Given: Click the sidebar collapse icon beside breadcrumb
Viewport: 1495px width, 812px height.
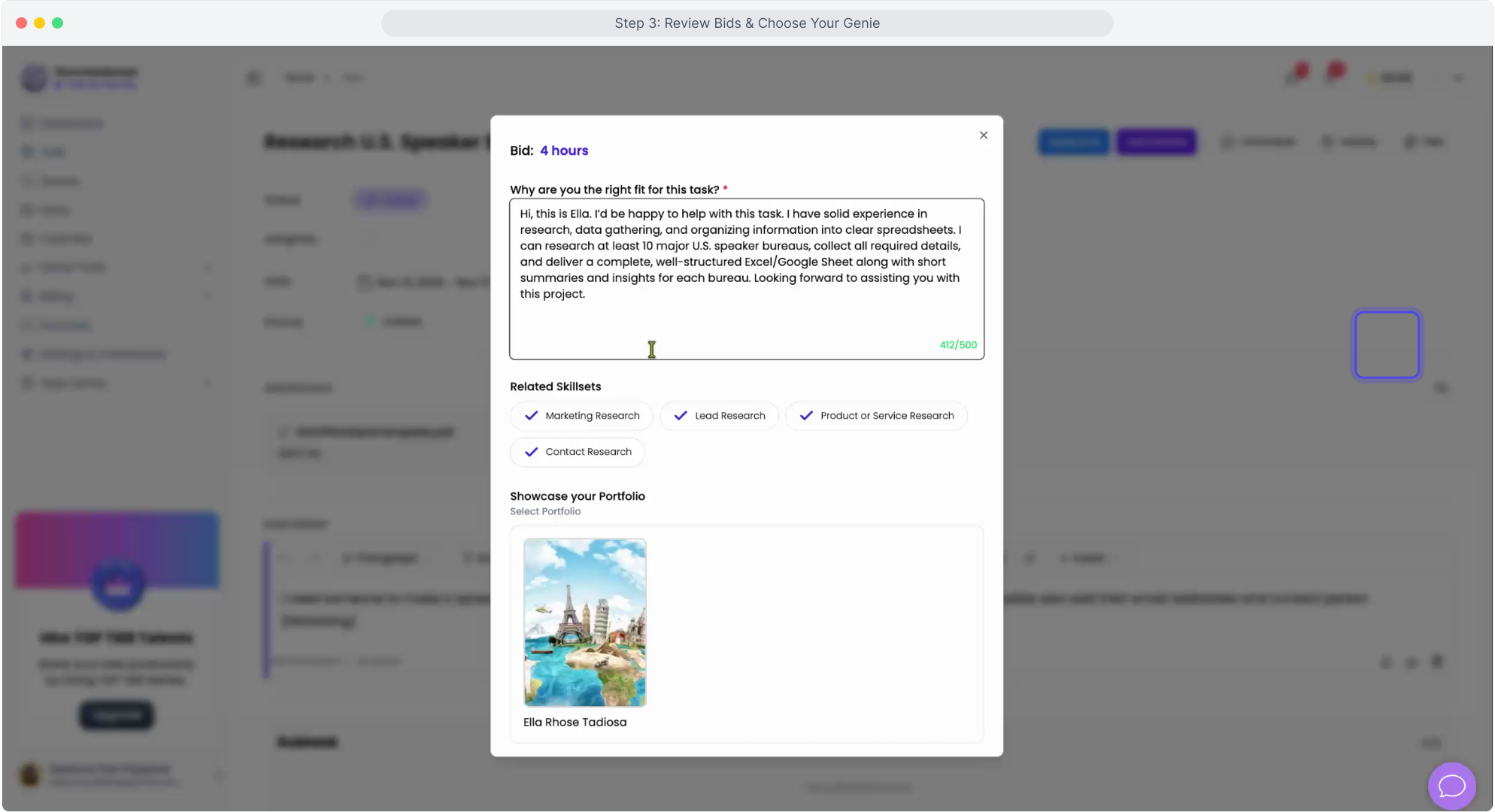Looking at the screenshot, I should [x=254, y=78].
